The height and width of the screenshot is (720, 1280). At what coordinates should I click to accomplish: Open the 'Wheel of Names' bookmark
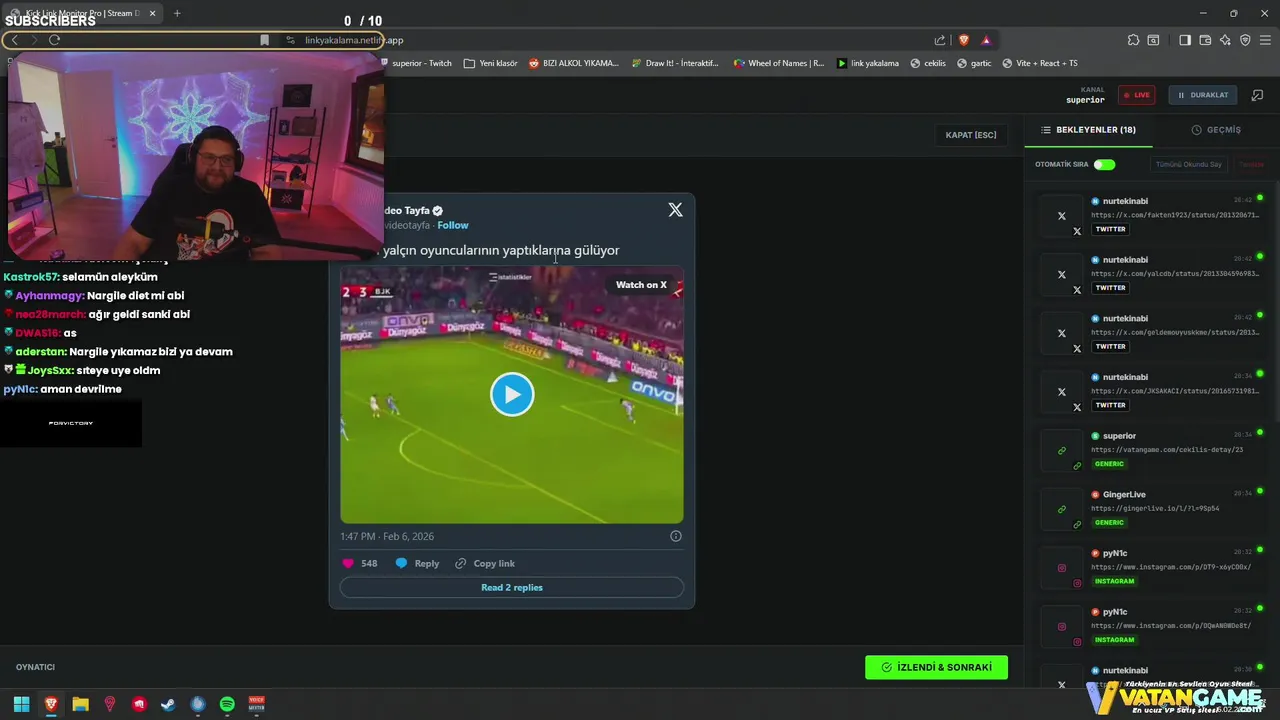(779, 63)
